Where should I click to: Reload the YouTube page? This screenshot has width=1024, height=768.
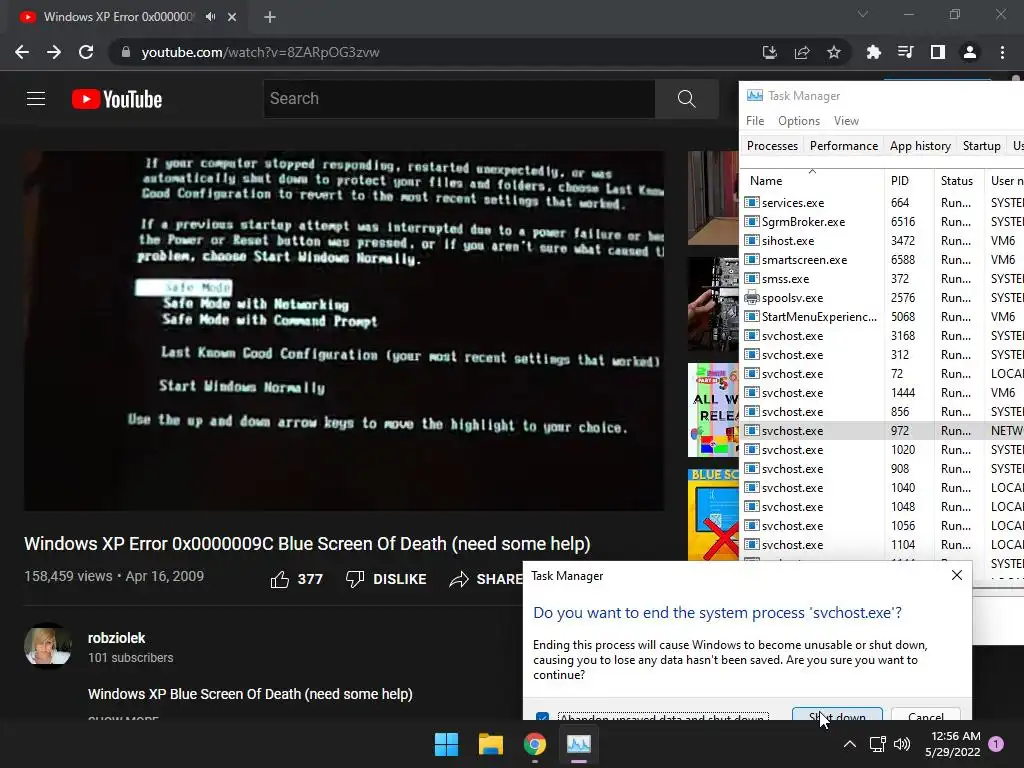(86, 52)
